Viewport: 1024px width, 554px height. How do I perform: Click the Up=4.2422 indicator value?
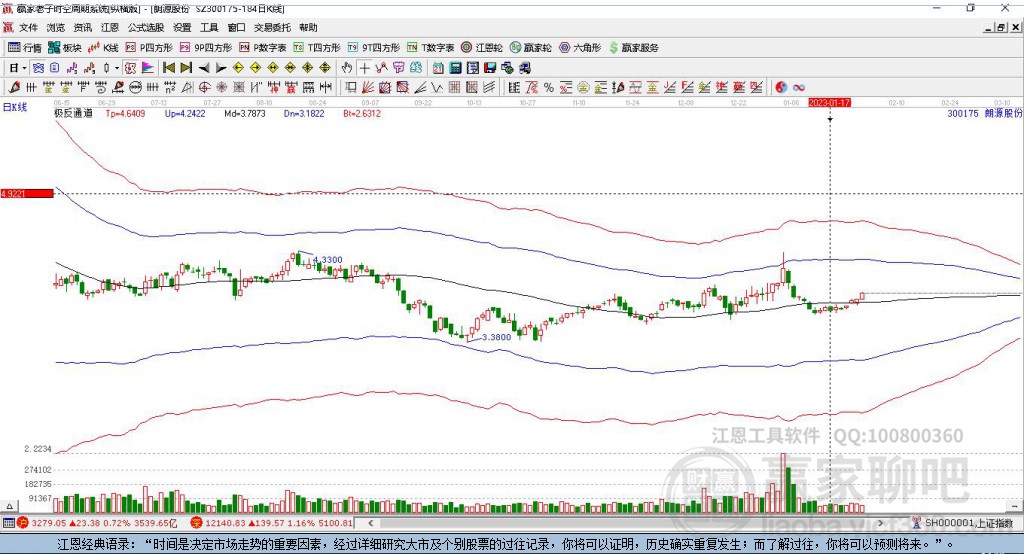[185, 114]
